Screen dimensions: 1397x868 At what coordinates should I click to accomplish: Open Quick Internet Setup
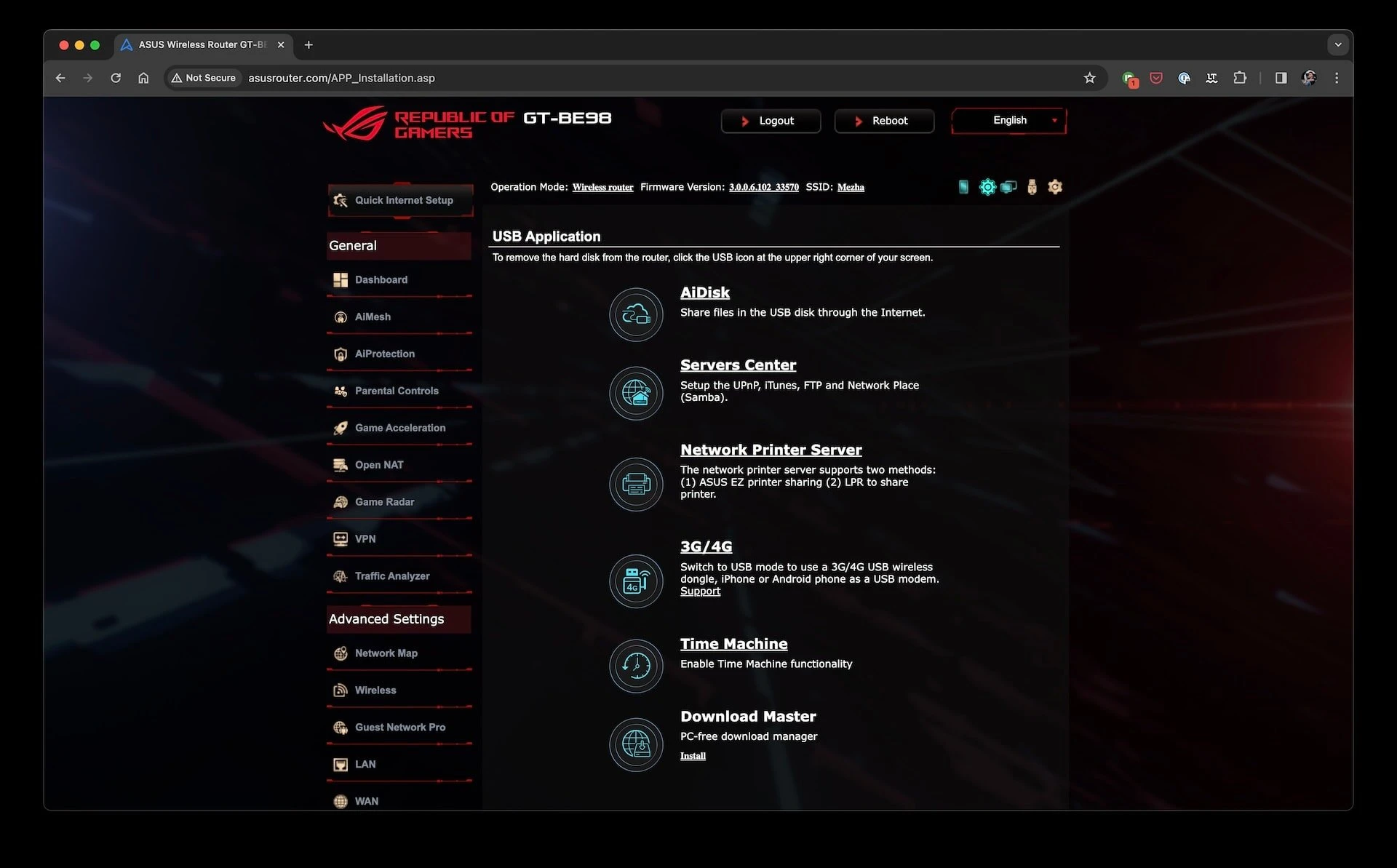coord(400,200)
